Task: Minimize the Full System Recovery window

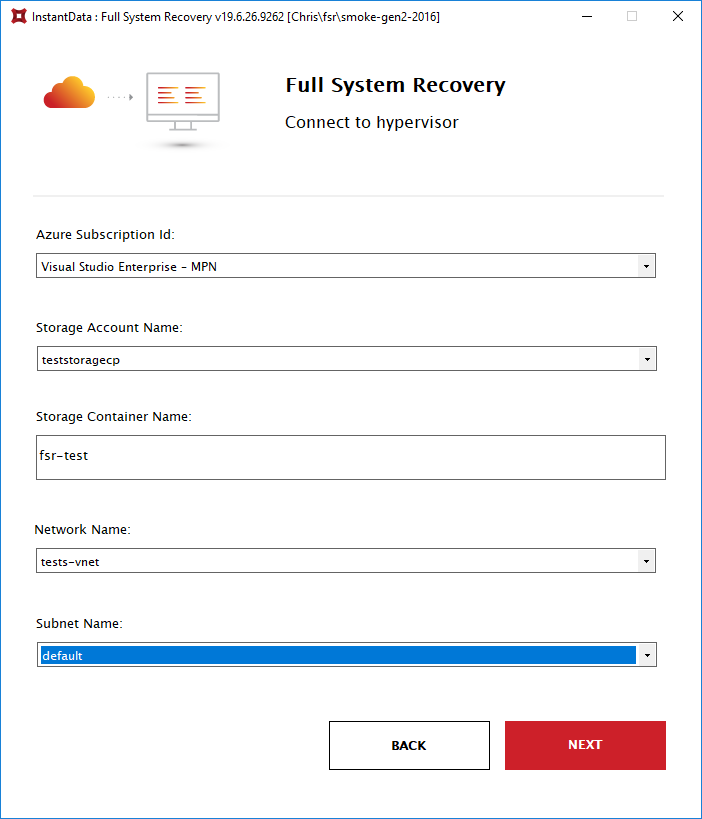Action: click(587, 16)
